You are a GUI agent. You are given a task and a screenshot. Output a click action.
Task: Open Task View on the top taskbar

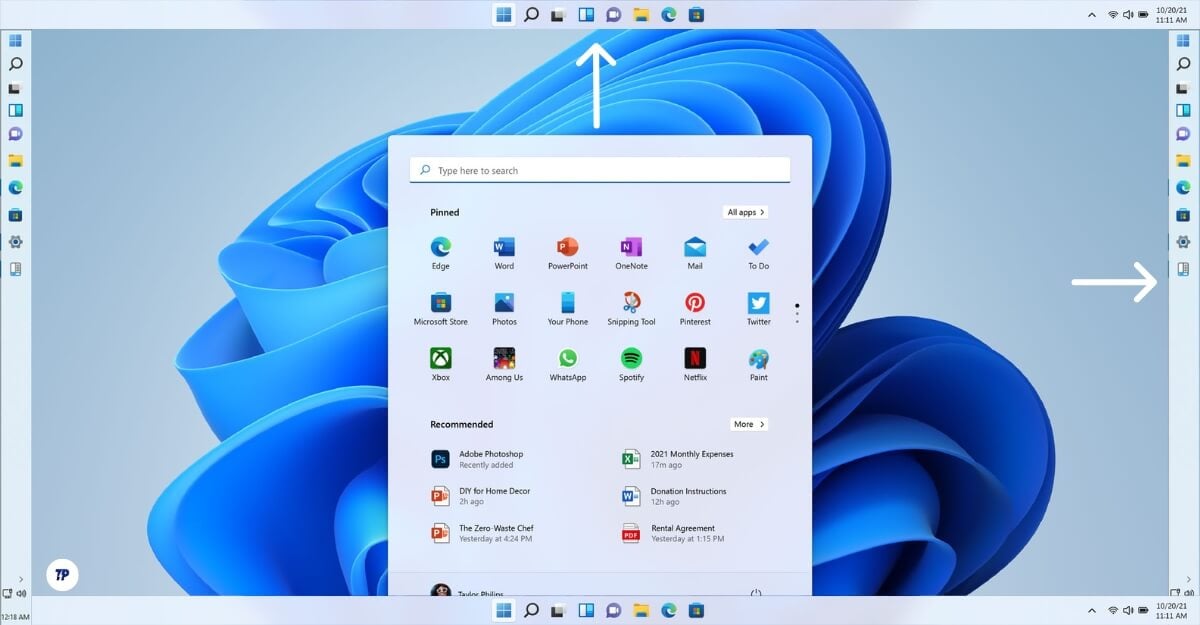pyautogui.click(x=559, y=14)
